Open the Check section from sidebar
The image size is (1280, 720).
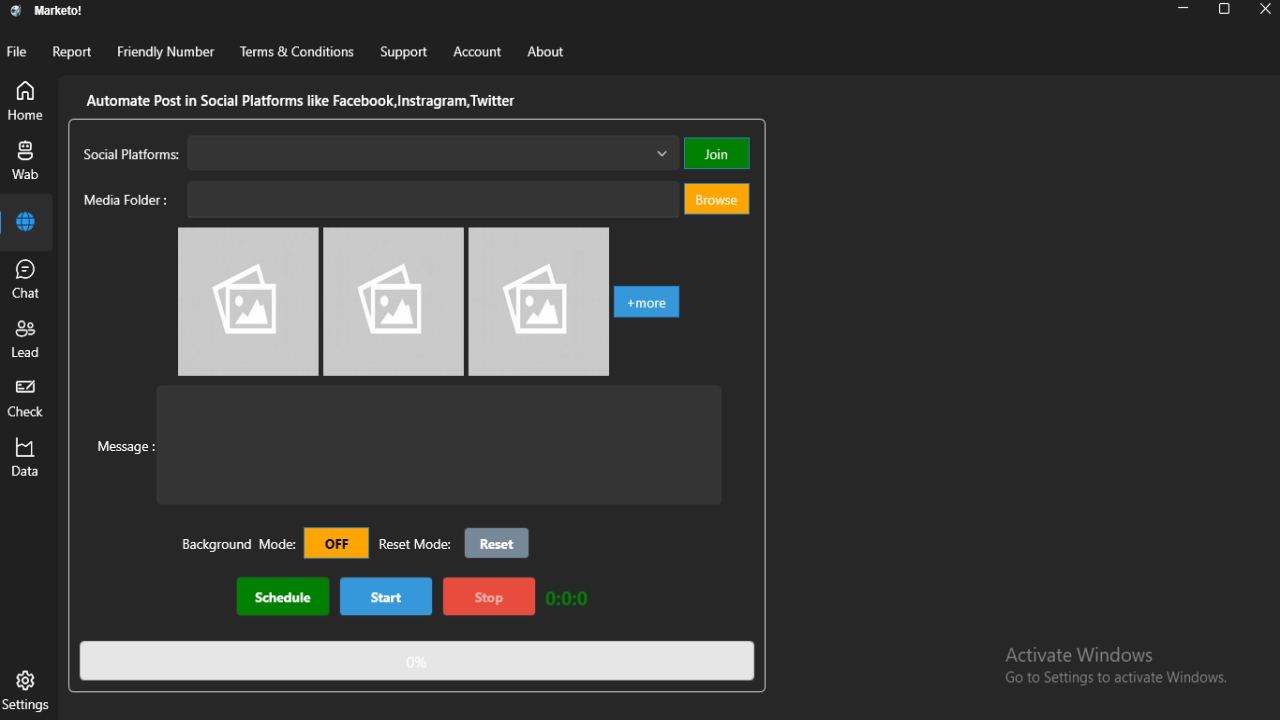coord(24,396)
